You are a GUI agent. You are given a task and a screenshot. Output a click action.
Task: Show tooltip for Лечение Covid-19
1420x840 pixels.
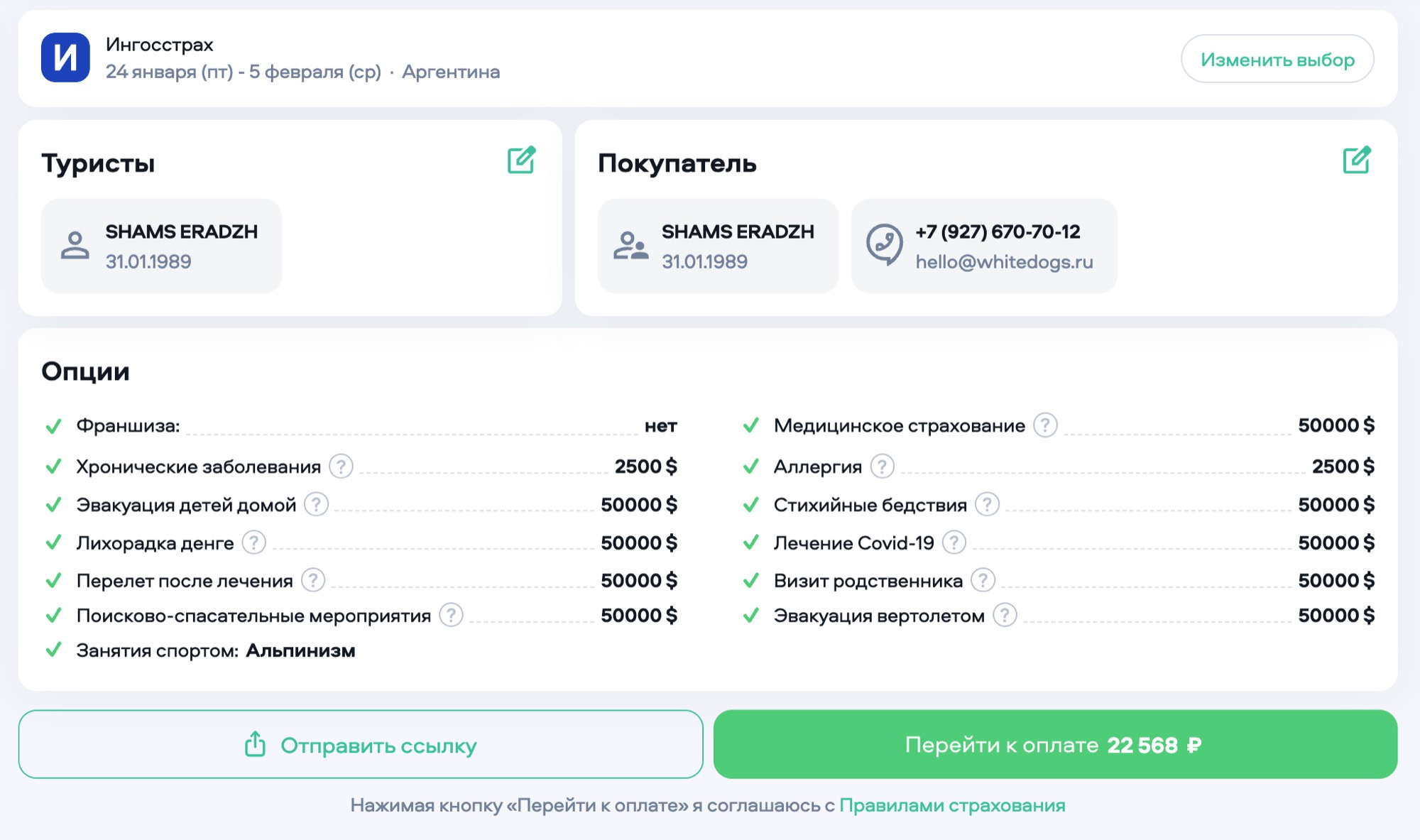(x=954, y=542)
